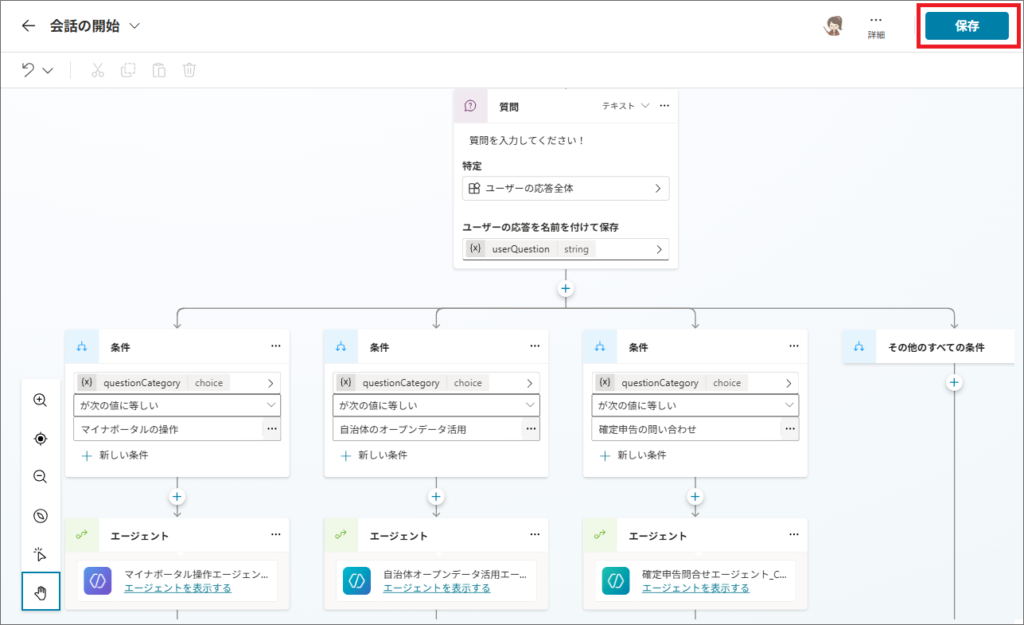The height and width of the screenshot is (625, 1024).
Task: Click the userQuestion variable field
Action: [565, 249]
